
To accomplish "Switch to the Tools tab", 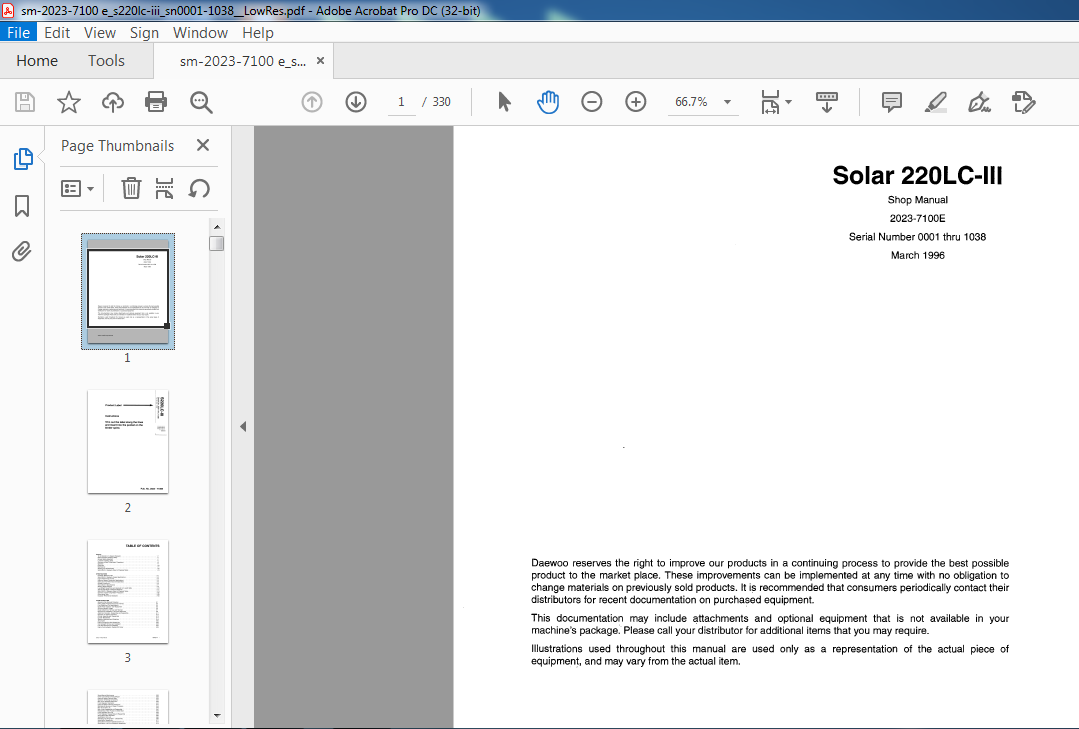I will click(x=106, y=61).
